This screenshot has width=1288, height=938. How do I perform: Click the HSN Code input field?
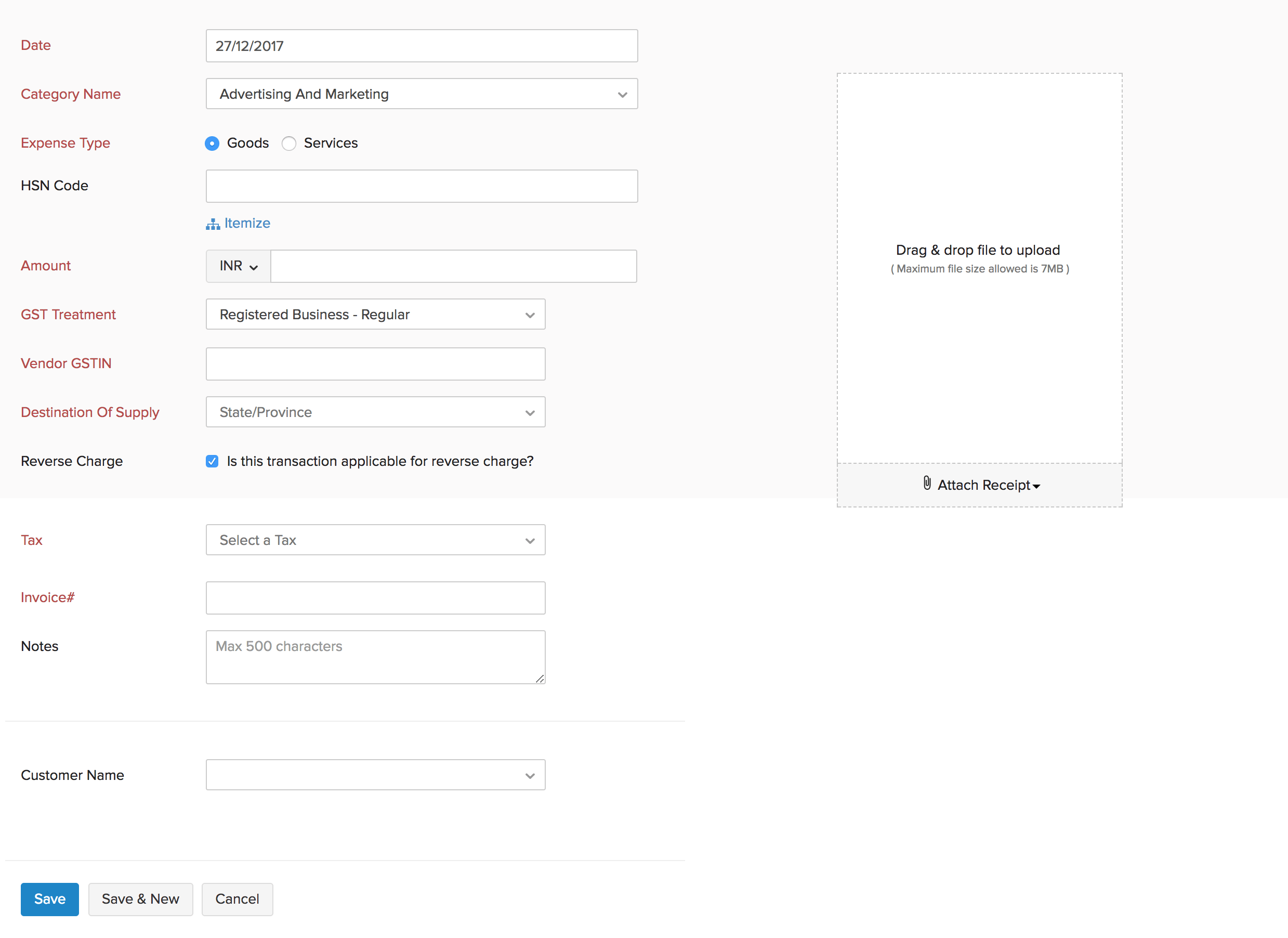tap(422, 186)
